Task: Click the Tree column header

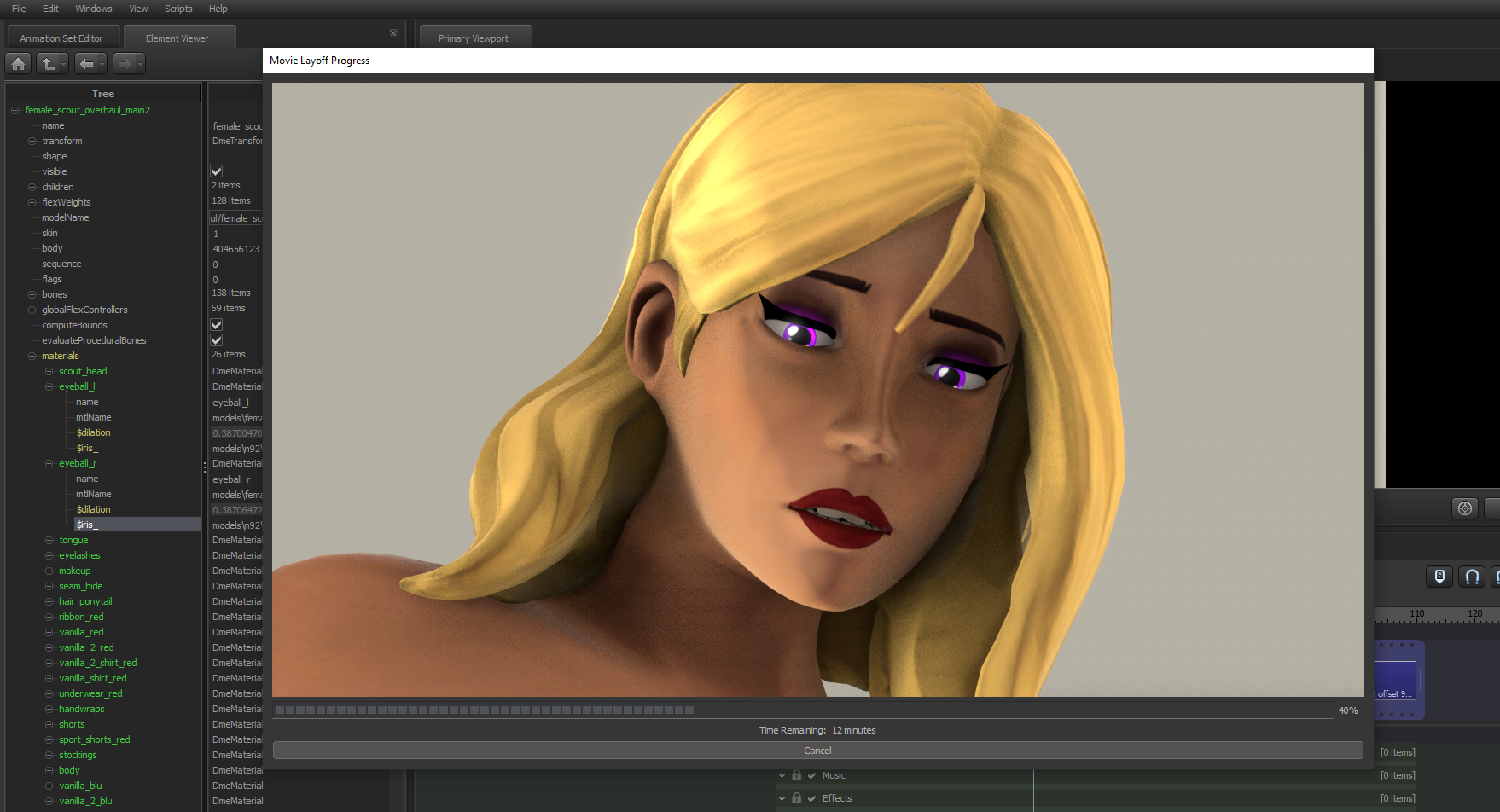Action: (x=103, y=94)
